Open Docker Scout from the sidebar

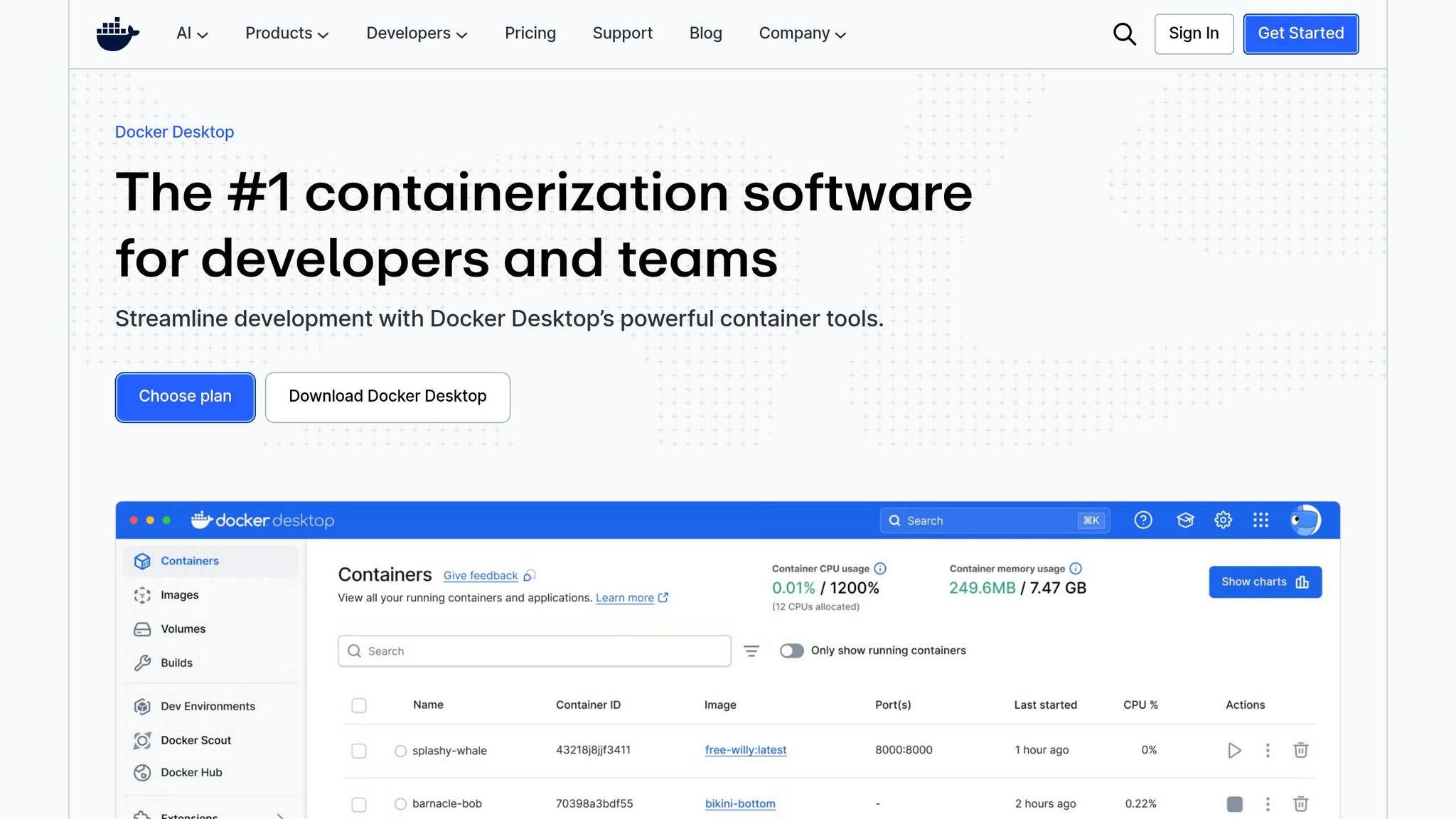[196, 740]
